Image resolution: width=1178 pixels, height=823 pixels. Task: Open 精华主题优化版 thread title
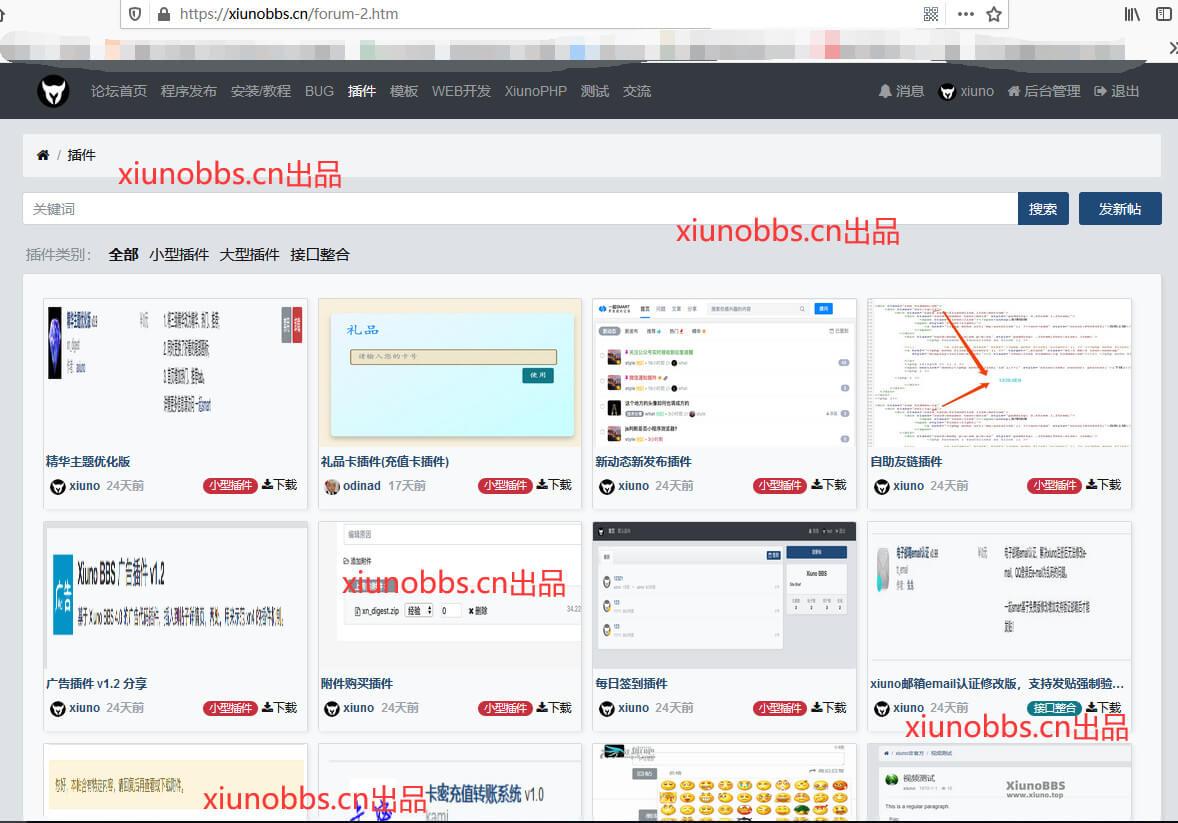tap(88, 461)
